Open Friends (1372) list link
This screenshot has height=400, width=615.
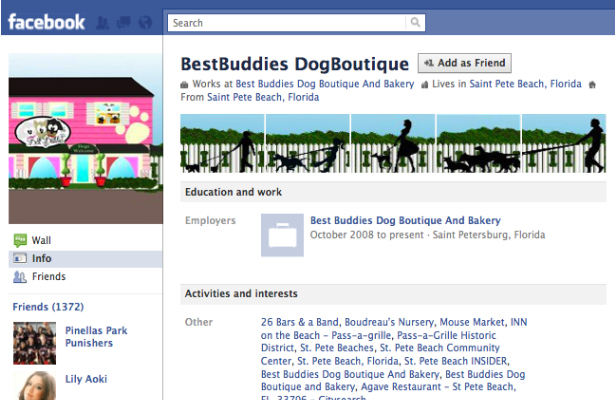click(48, 307)
